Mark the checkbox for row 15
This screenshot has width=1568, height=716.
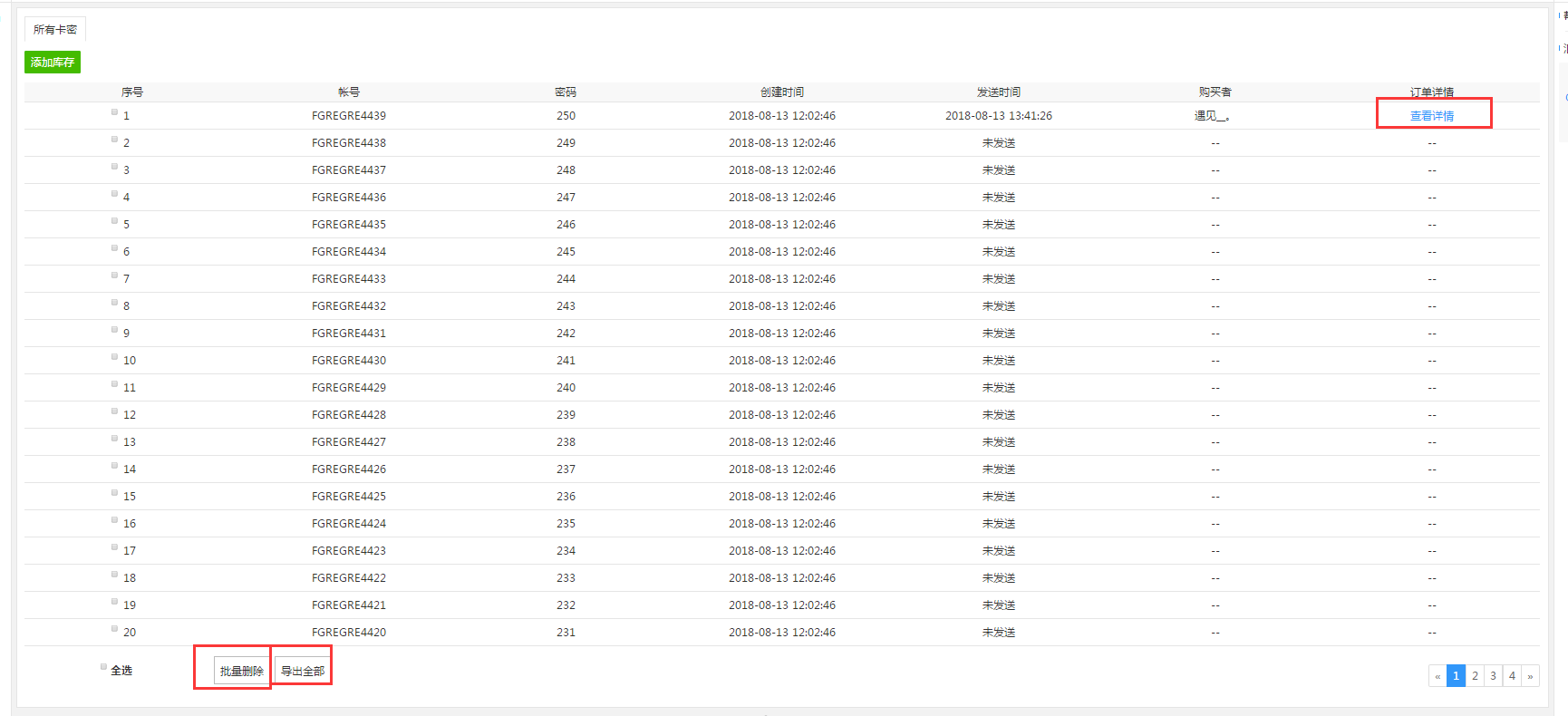115,493
